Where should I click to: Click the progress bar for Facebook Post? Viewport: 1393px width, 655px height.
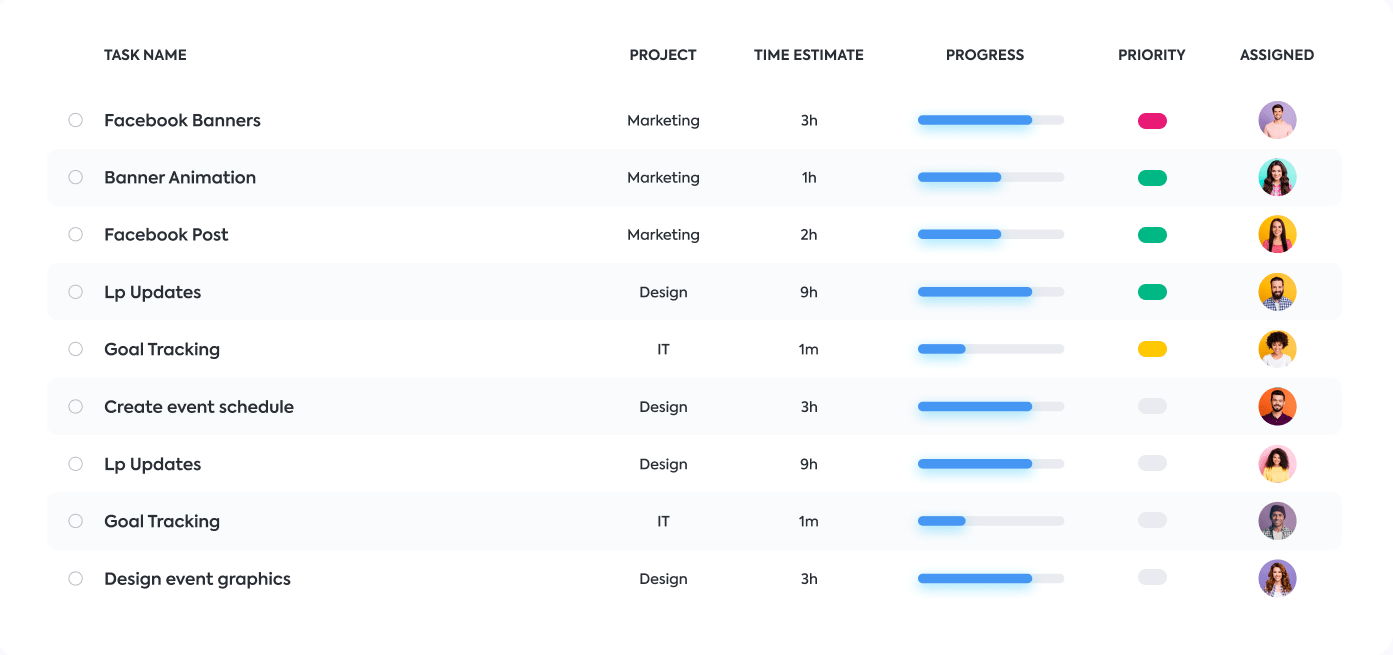pyautogui.click(x=990, y=235)
